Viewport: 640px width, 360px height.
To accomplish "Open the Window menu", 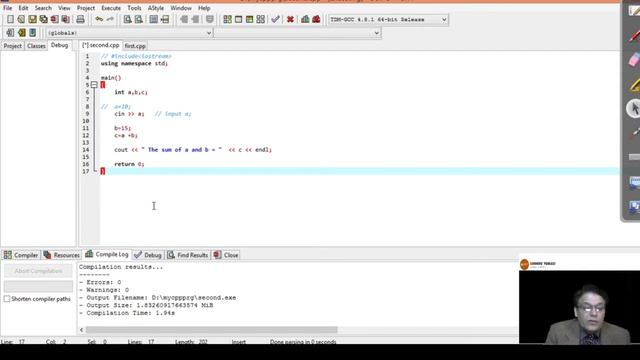I will (x=181, y=8).
